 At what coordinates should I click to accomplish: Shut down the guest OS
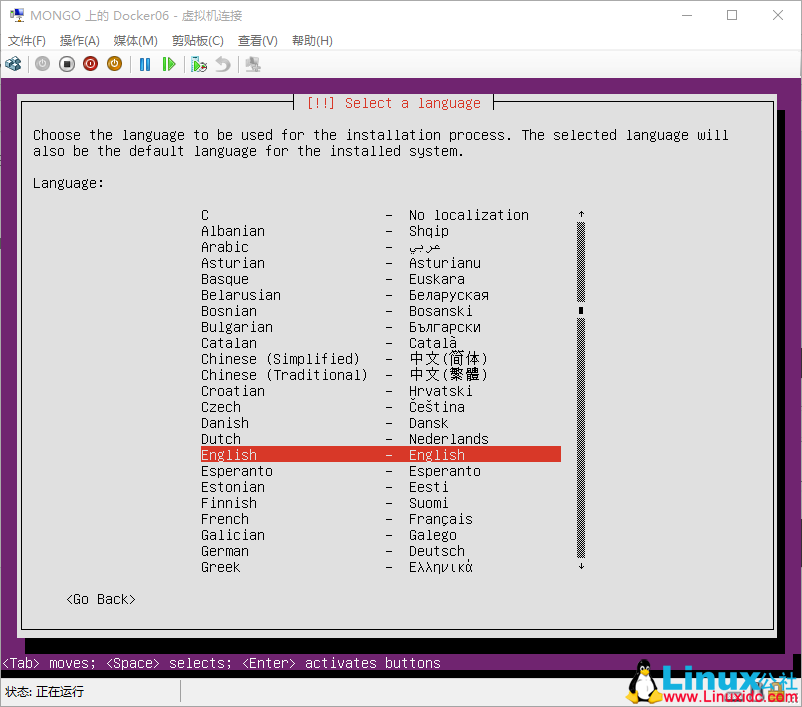(114, 64)
